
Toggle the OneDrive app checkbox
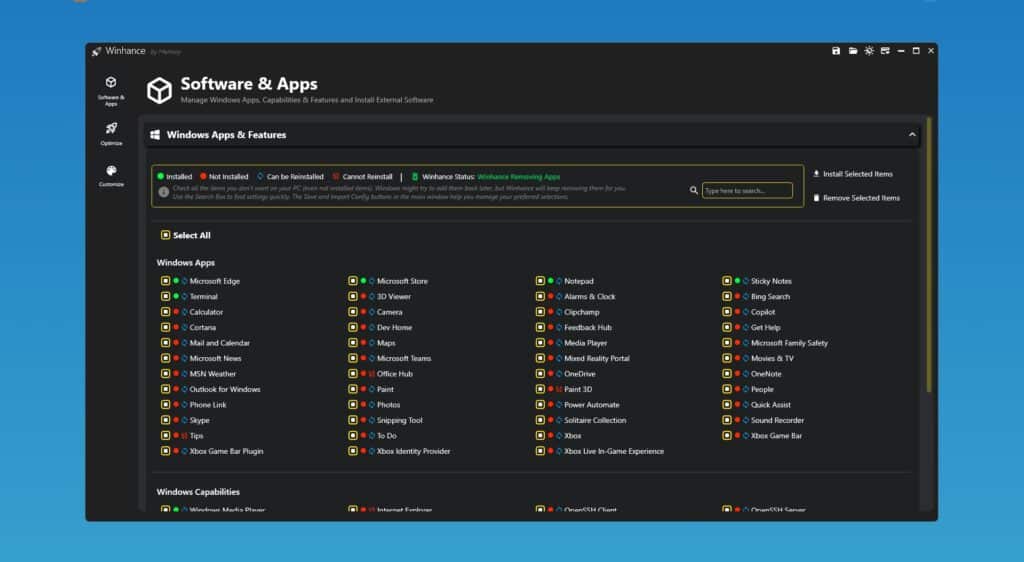pos(540,374)
